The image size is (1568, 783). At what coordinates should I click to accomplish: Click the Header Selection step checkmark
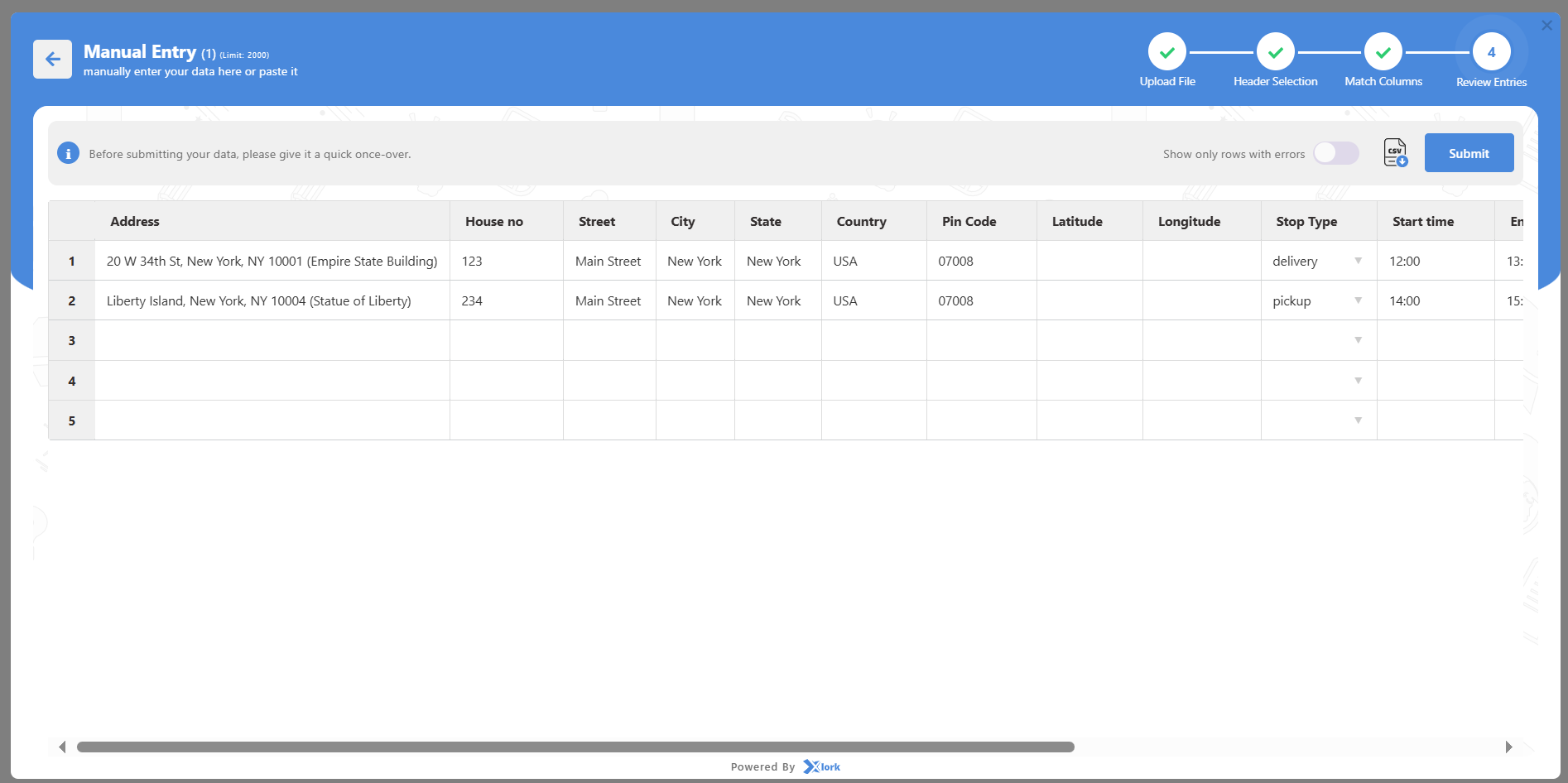pos(1275,53)
